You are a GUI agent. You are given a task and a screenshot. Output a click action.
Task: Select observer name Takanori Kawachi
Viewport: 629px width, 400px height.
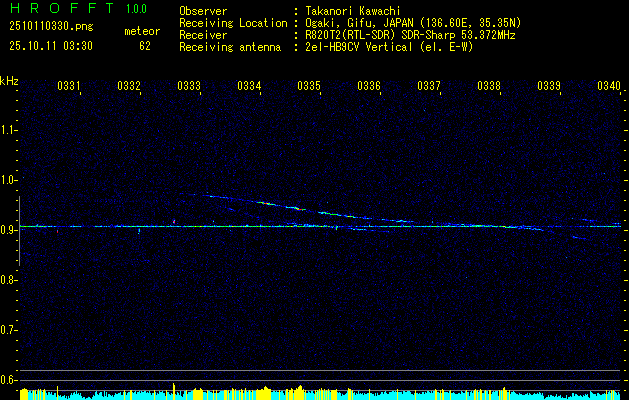[353, 11]
